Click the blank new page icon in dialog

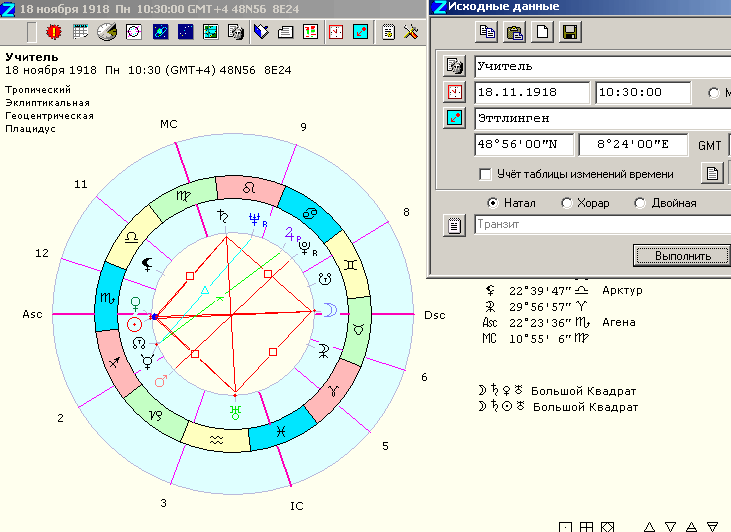542,32
